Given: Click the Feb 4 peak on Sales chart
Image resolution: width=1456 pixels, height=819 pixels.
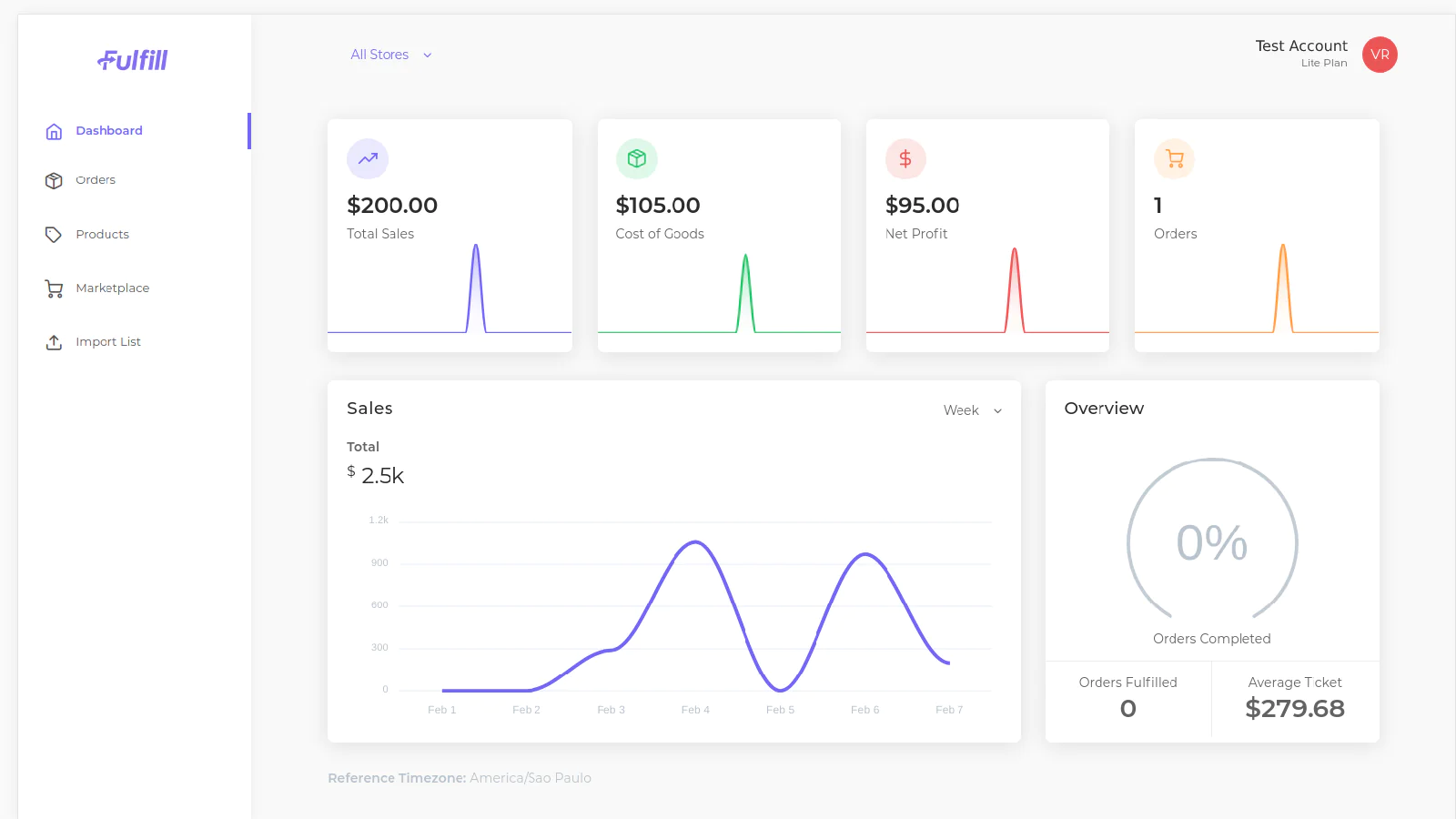Looking at the screenshot, I should (x=695, y=542).
